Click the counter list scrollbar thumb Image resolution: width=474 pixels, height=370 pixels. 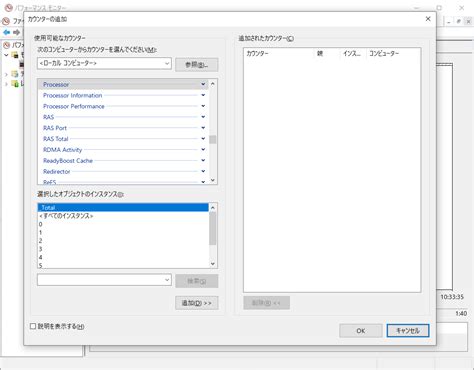click(213, 139)
